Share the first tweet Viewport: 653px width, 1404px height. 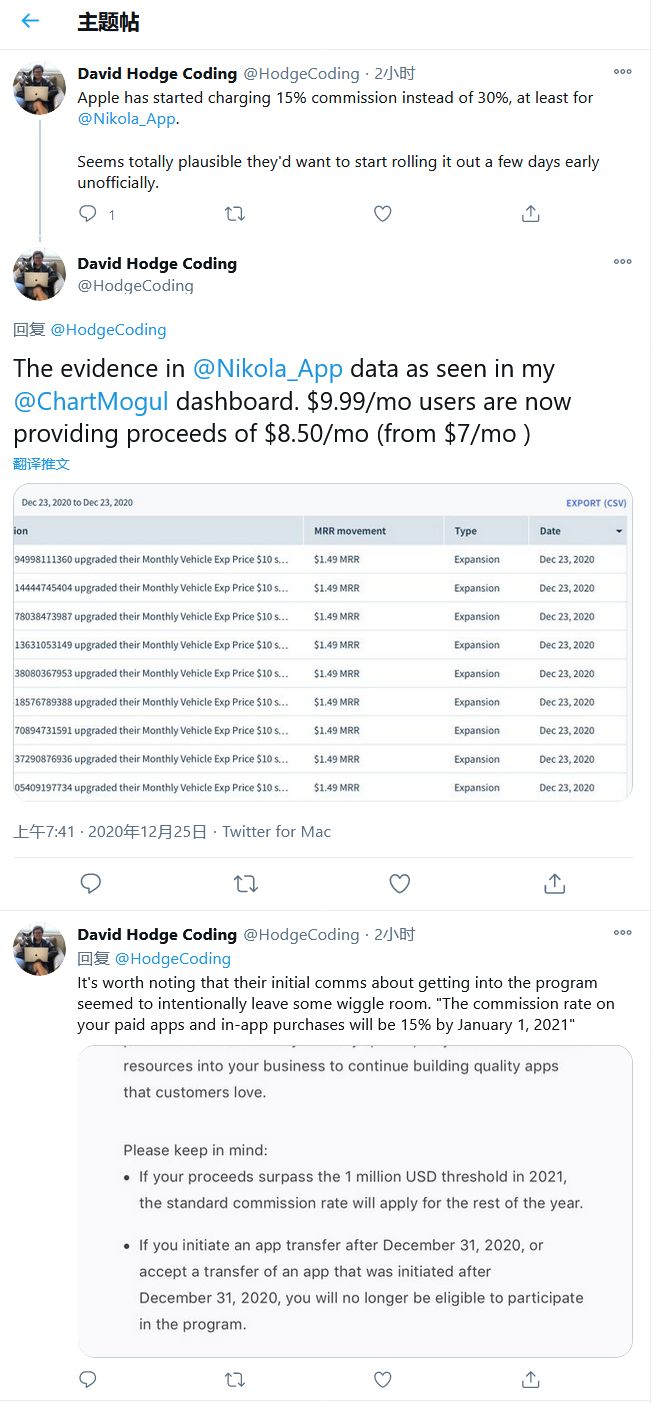click(531, 214)
